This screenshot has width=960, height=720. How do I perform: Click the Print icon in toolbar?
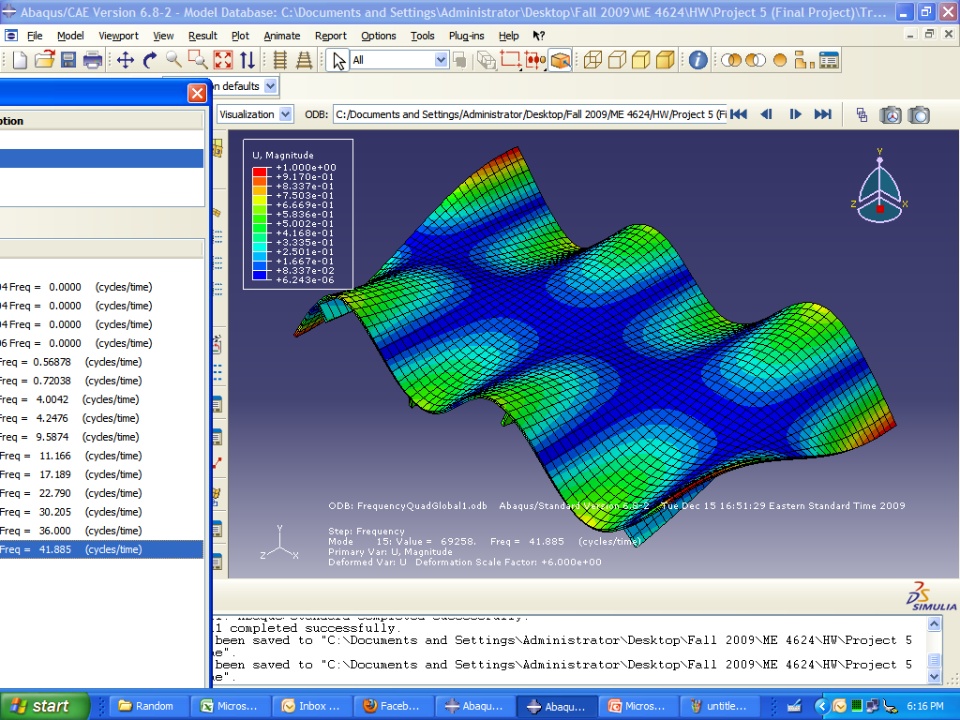(x=93, y=60)
